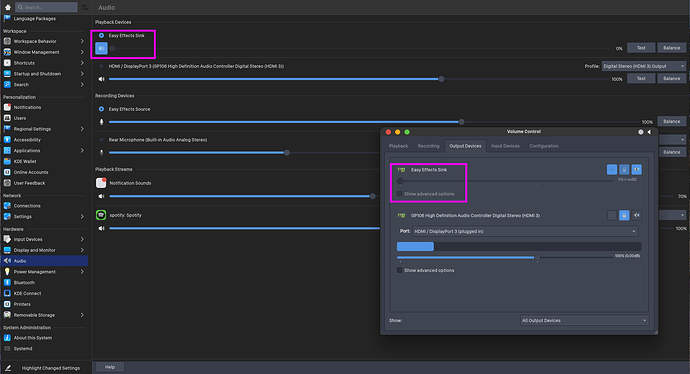
Task: Toggle lock channels for GP106 device
Action: pos(624,215)
